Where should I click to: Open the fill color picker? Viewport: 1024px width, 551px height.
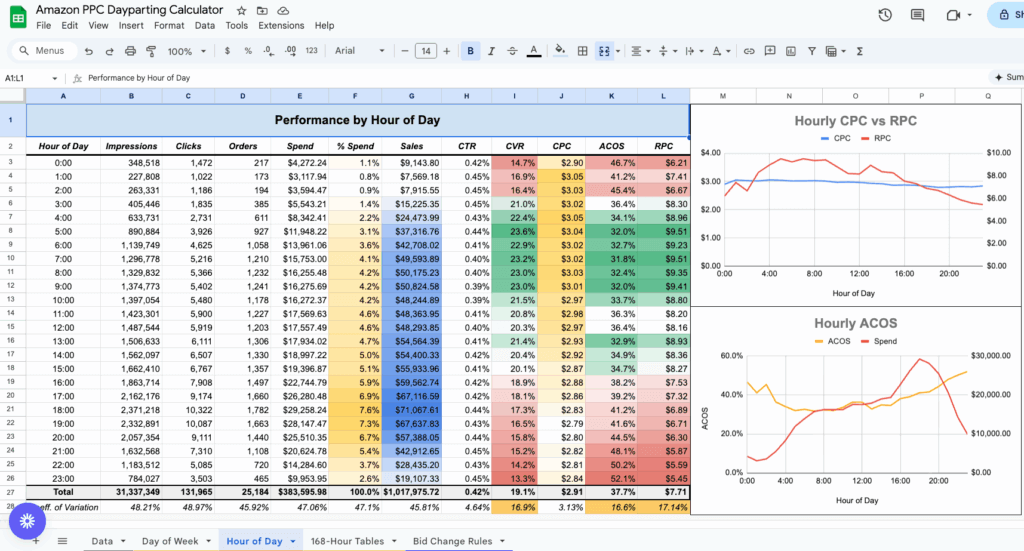click(x=558, y=51)
